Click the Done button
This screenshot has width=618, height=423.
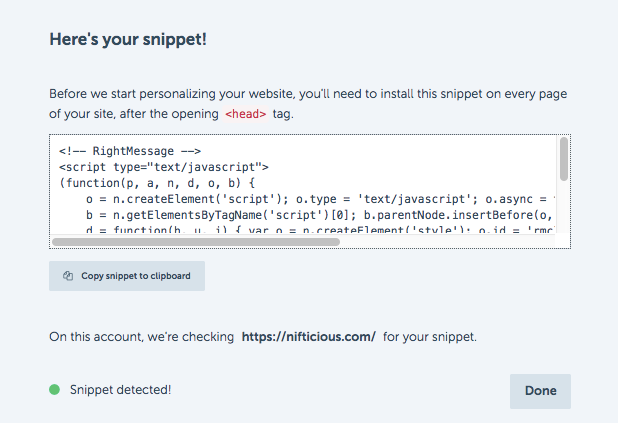tap(540, 391)
